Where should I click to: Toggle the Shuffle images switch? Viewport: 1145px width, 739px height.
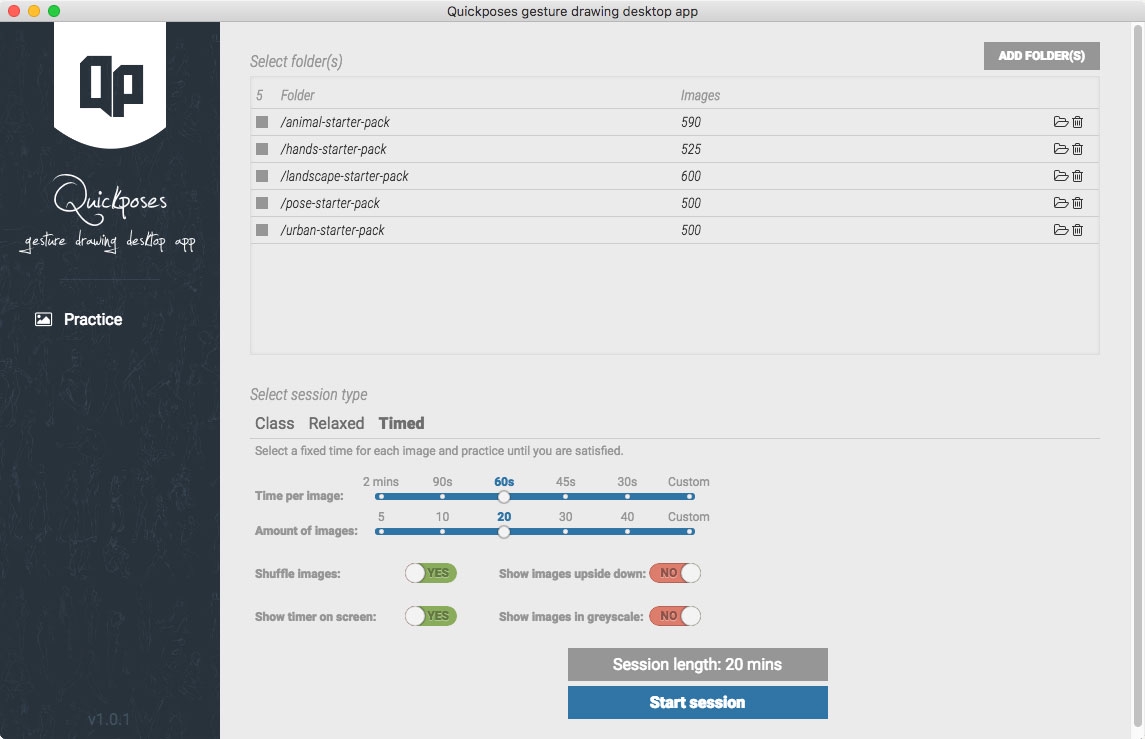coord(430,573)
